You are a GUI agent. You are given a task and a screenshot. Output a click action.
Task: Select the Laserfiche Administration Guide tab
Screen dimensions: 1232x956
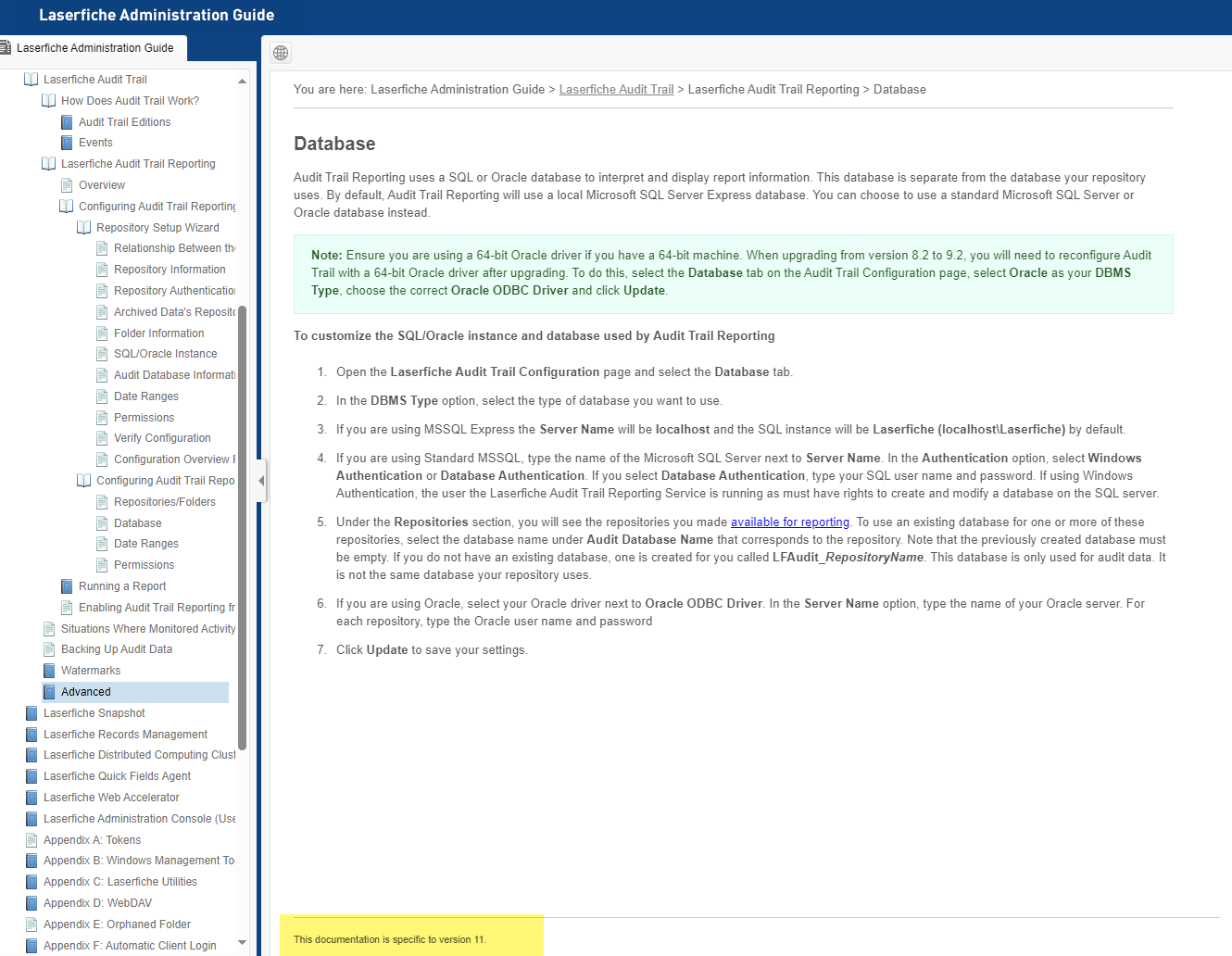click(x=93, y=48)
